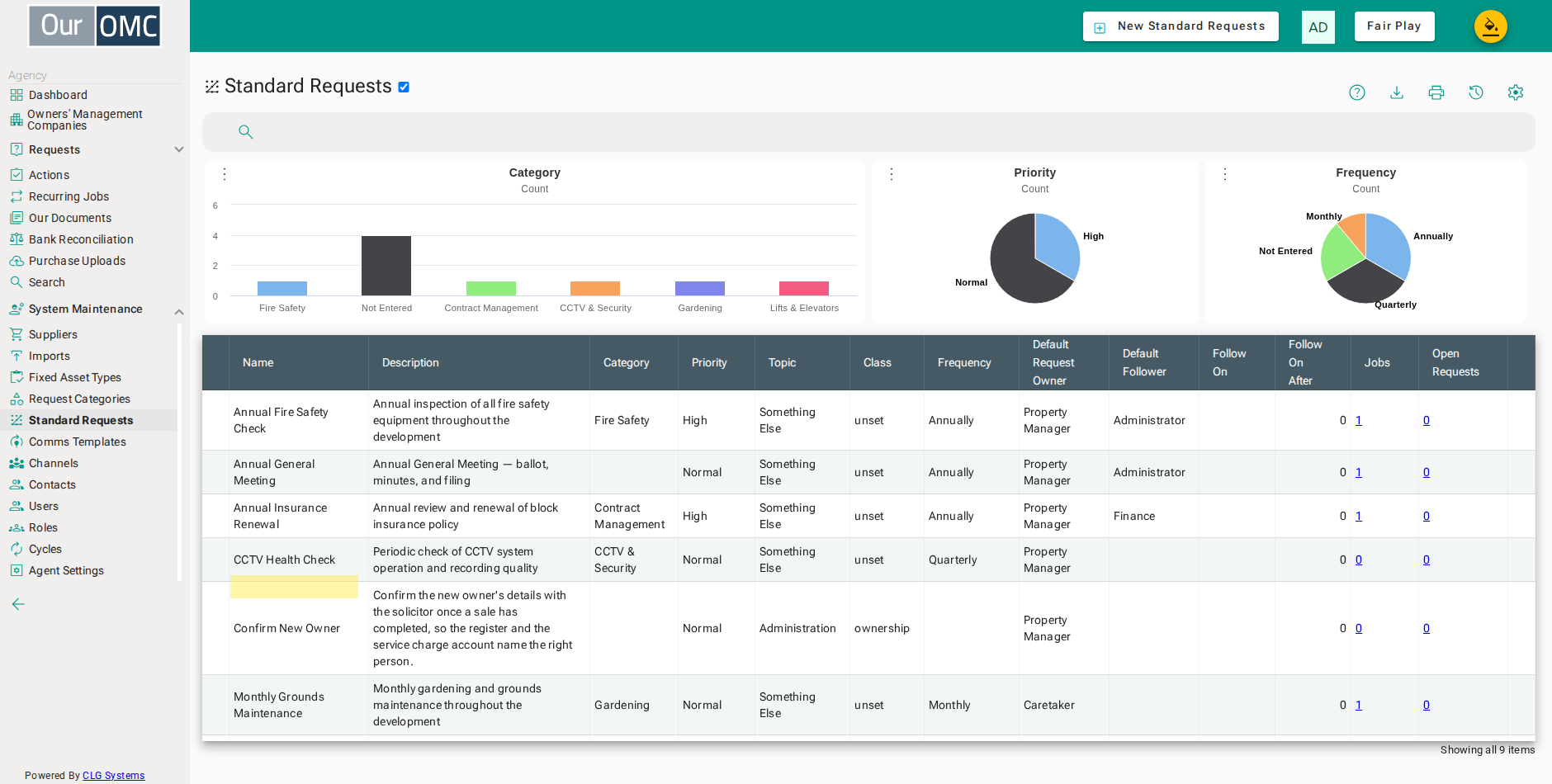The image size is (1552, 784).
Task: Open Recurring Jobs in the sidebar
Action: click(x=69, y=196)
